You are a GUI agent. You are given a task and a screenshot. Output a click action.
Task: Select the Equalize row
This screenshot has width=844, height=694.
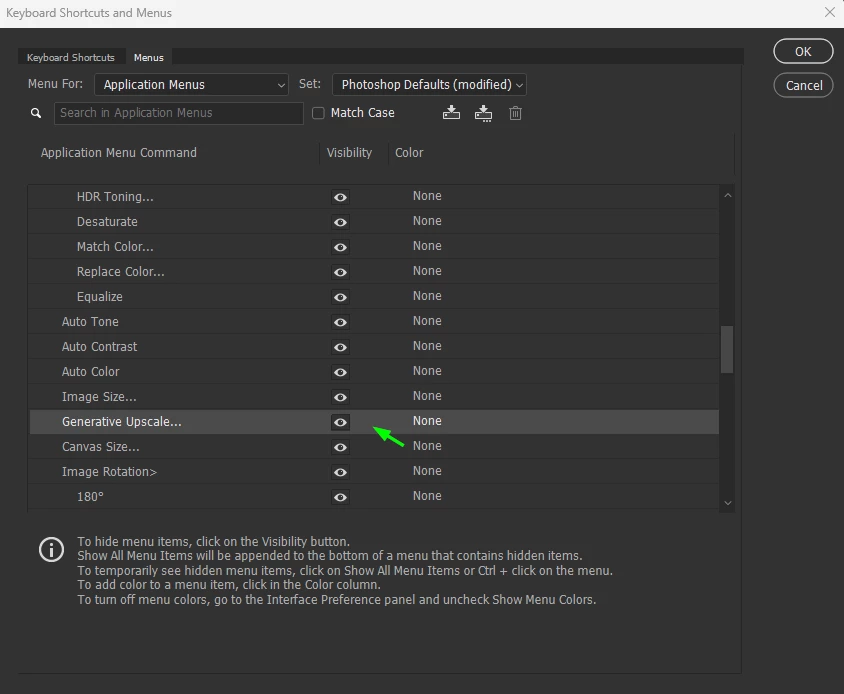pyautogui.click(x=374, y=297)
